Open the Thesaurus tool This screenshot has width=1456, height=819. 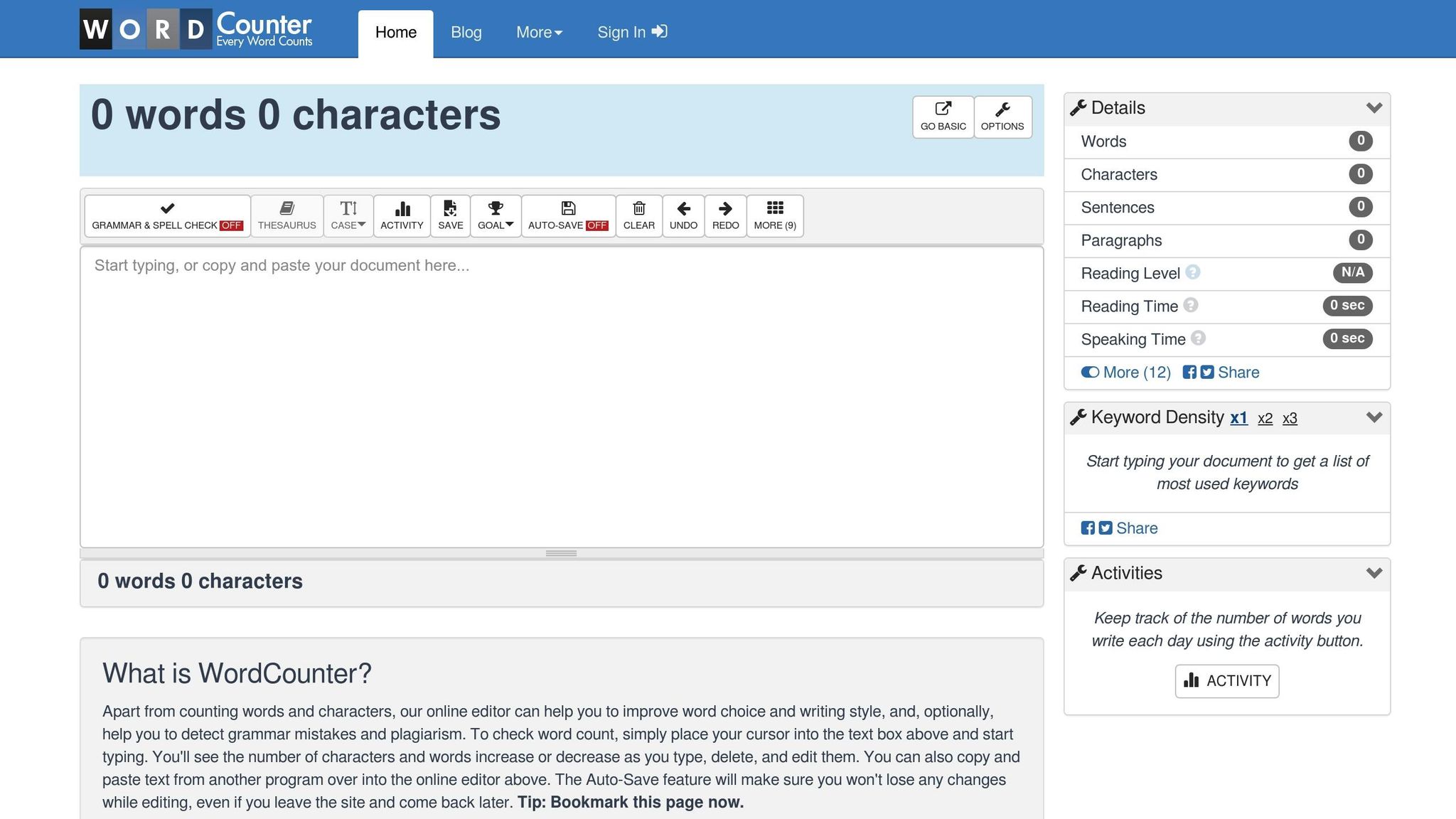click(287, 215)
